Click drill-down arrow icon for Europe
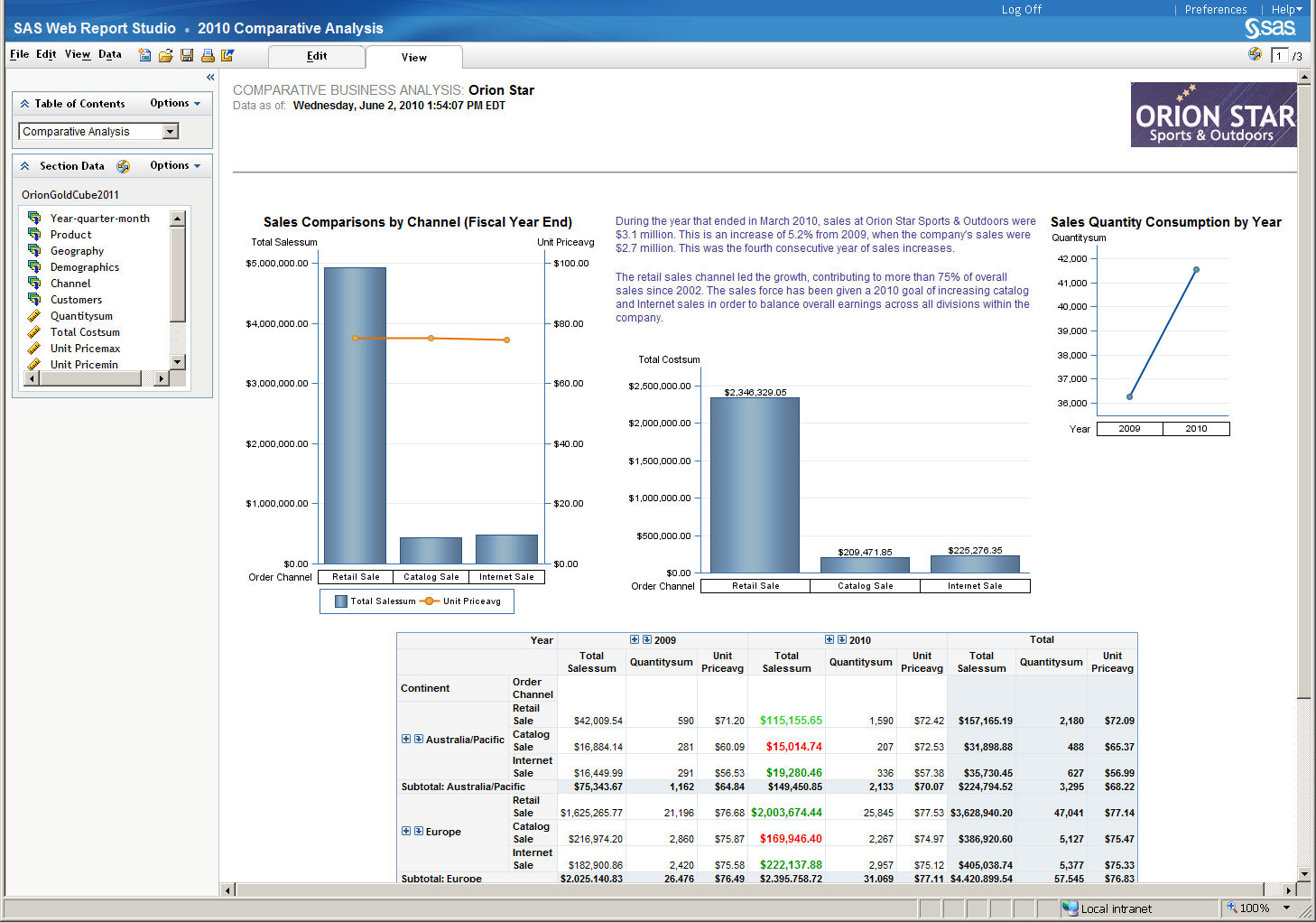1316x922 pixels. 419,831
